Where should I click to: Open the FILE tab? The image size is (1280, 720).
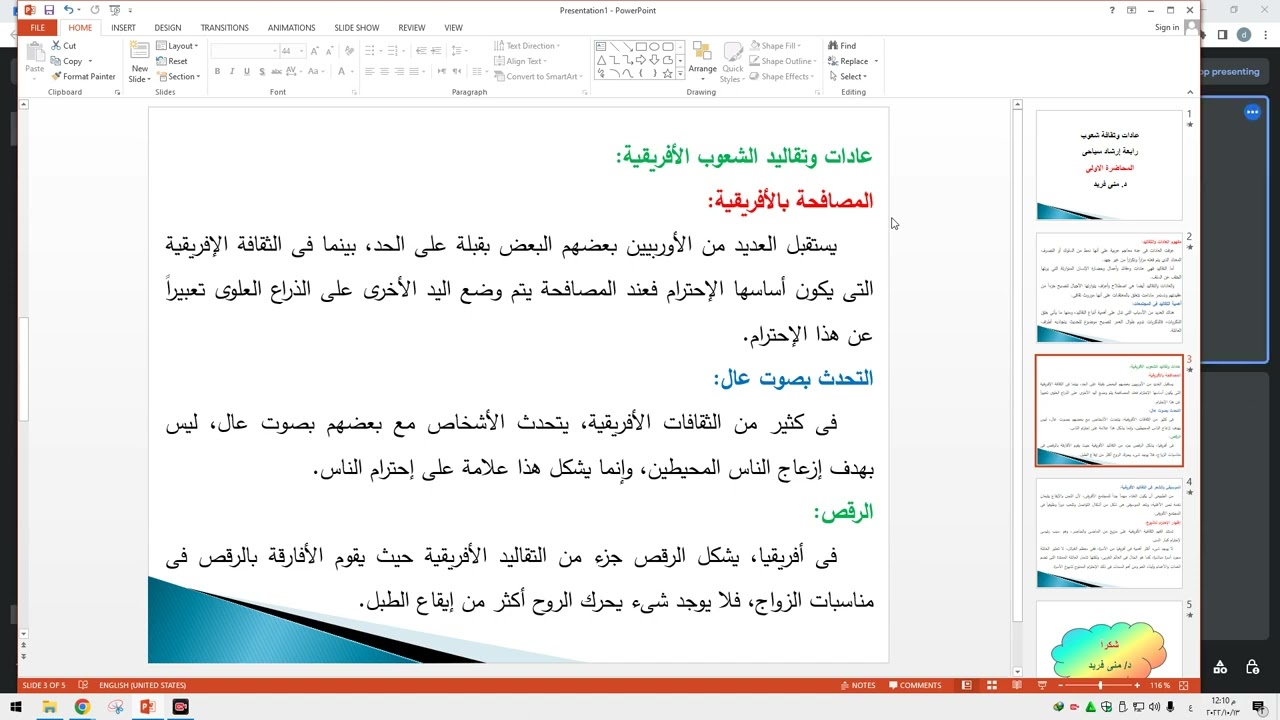click(37, 28)
